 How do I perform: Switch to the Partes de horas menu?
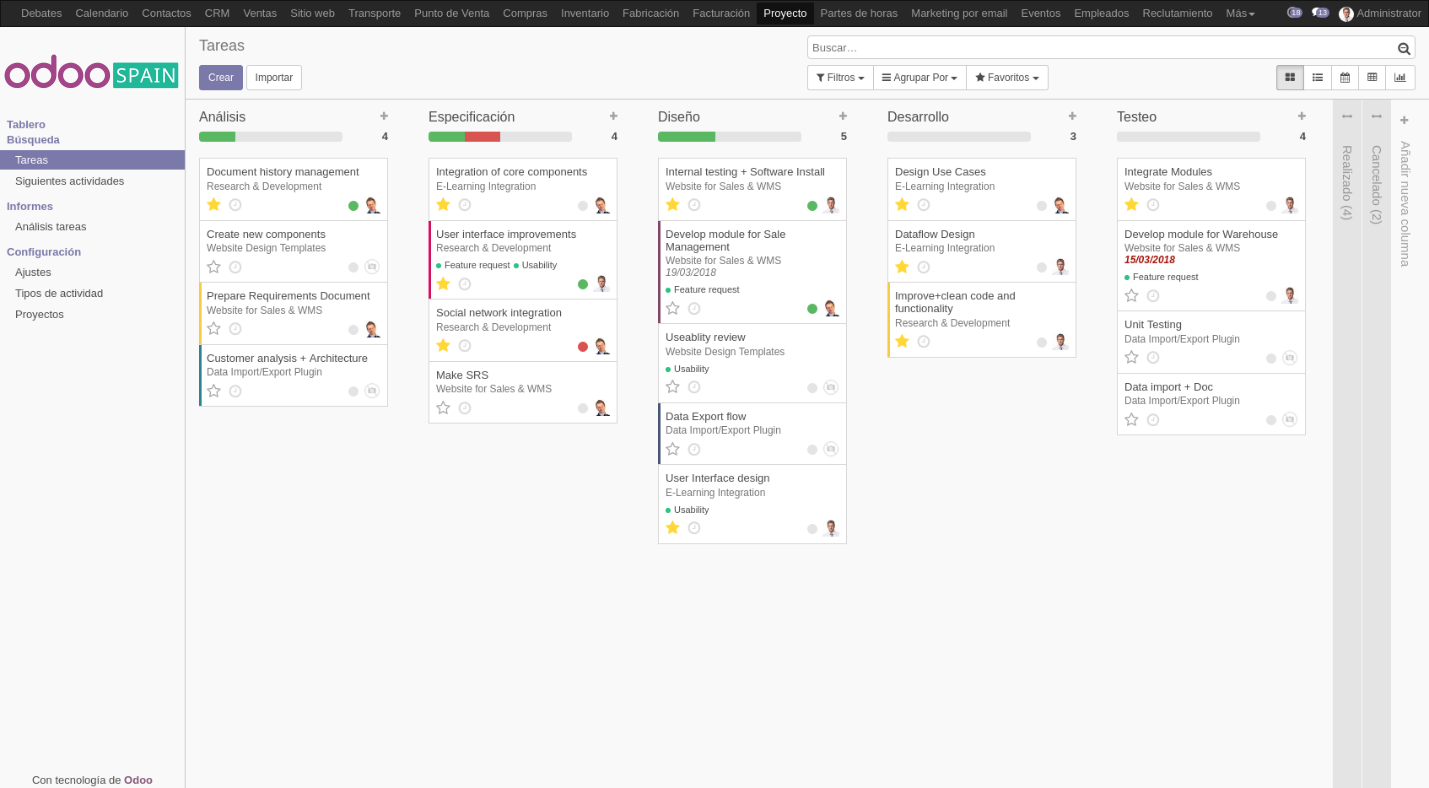pyautogui.click(x=859, y=13)
